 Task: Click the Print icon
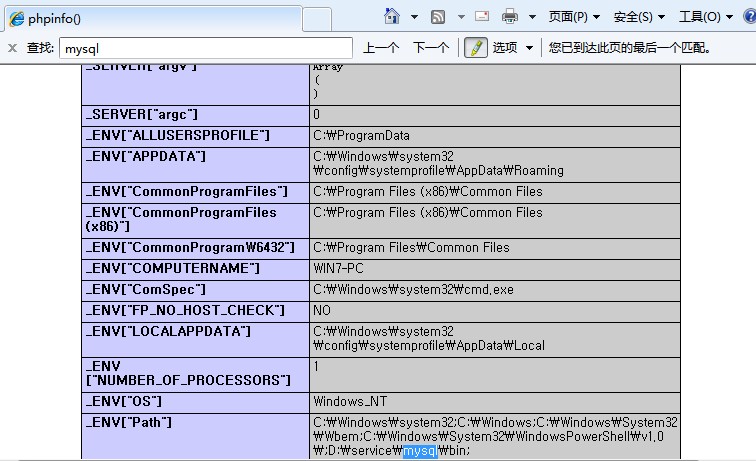[x=510, y=17]
